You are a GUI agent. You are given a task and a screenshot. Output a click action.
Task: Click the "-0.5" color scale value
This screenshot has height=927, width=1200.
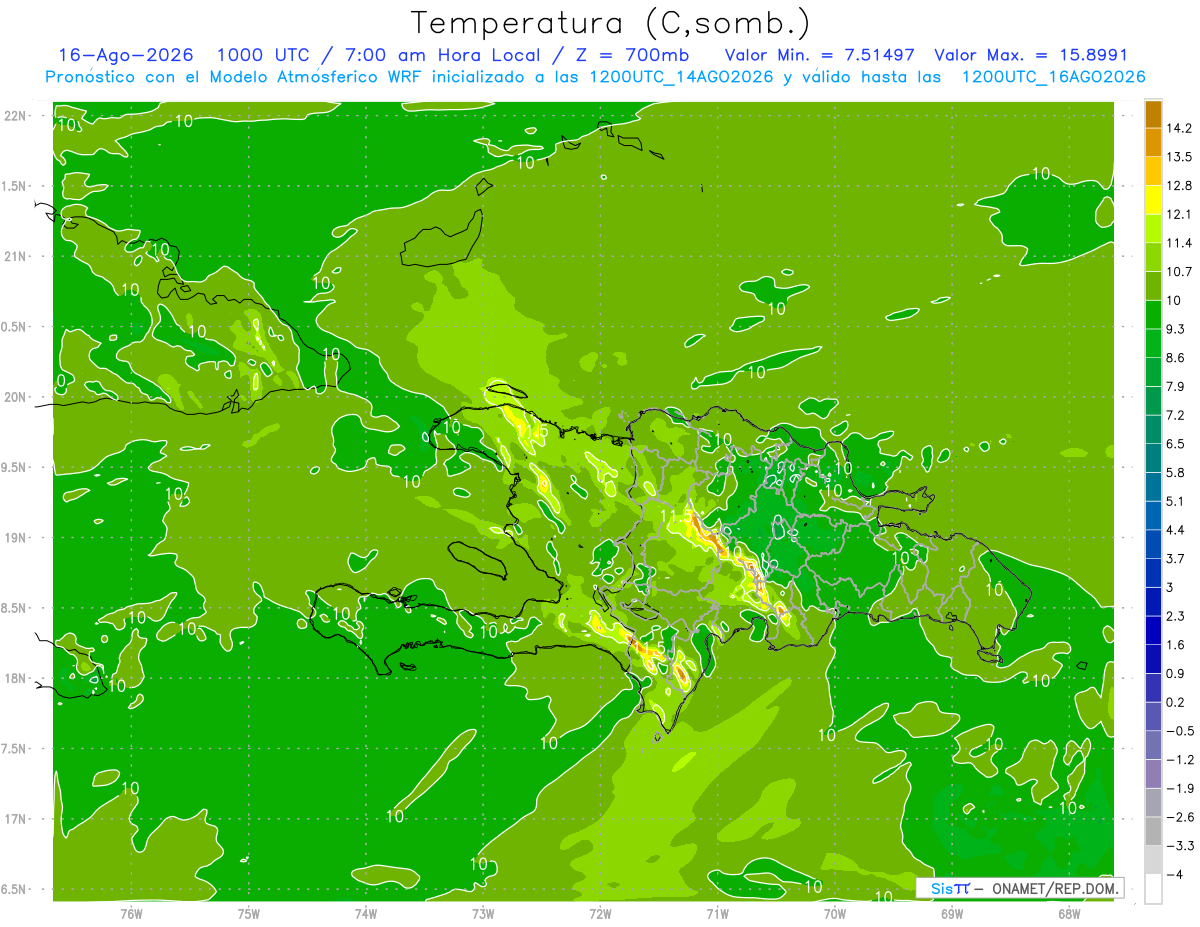tap(1178, 731)
